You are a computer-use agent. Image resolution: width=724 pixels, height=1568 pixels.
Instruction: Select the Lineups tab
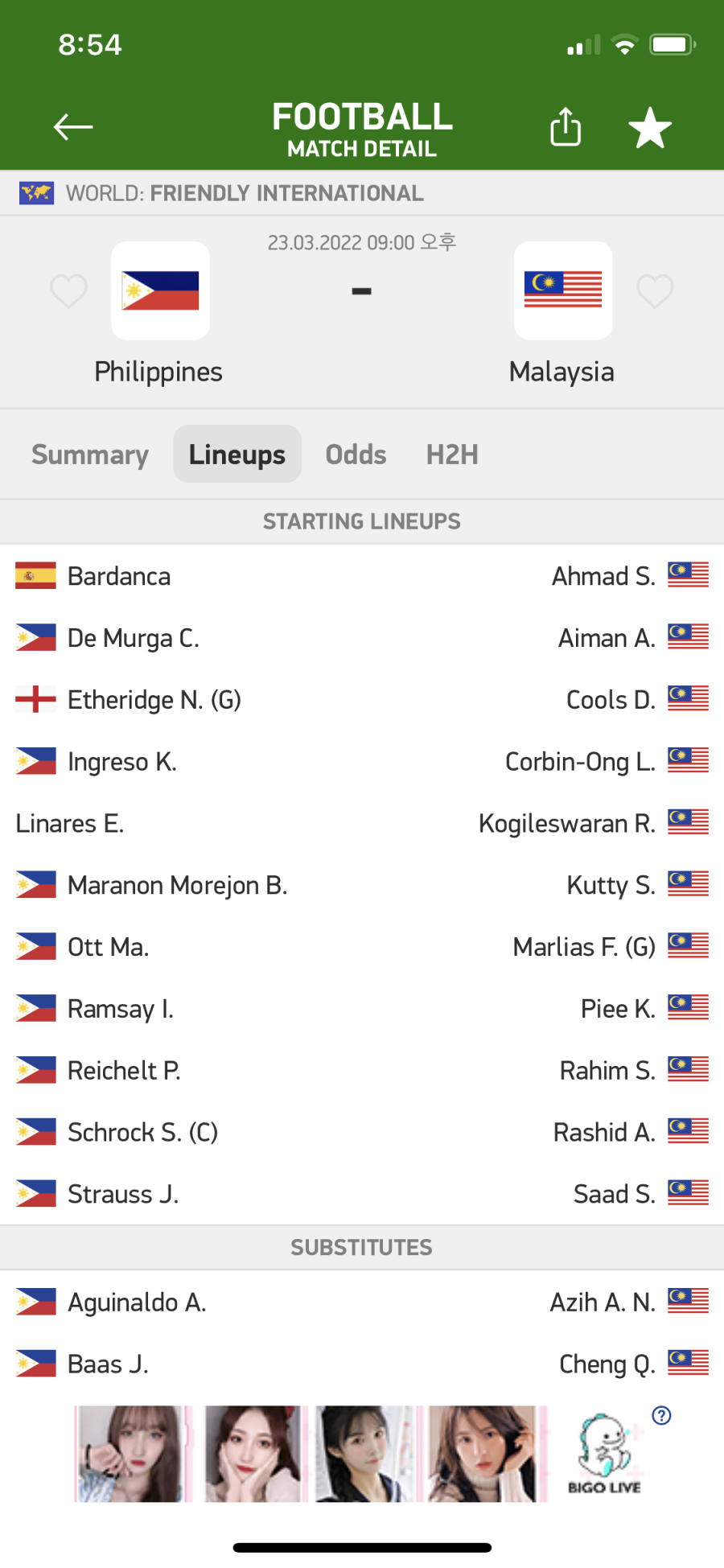pos(237,455)
